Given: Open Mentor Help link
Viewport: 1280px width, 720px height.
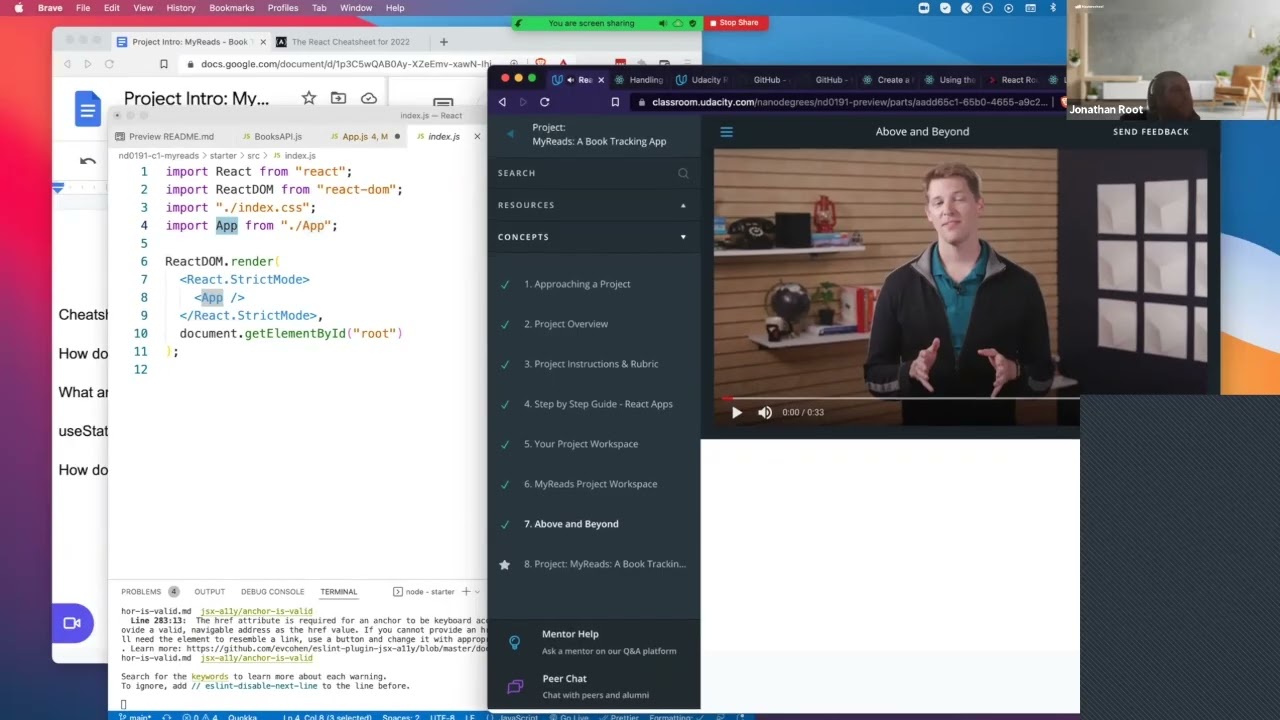Looking at the screenshot, I should [570, 634].
